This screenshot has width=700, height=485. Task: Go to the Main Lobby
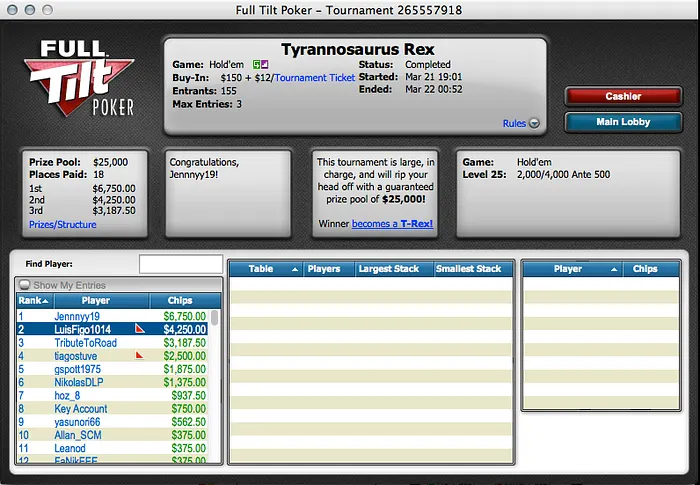click(623, 122)
